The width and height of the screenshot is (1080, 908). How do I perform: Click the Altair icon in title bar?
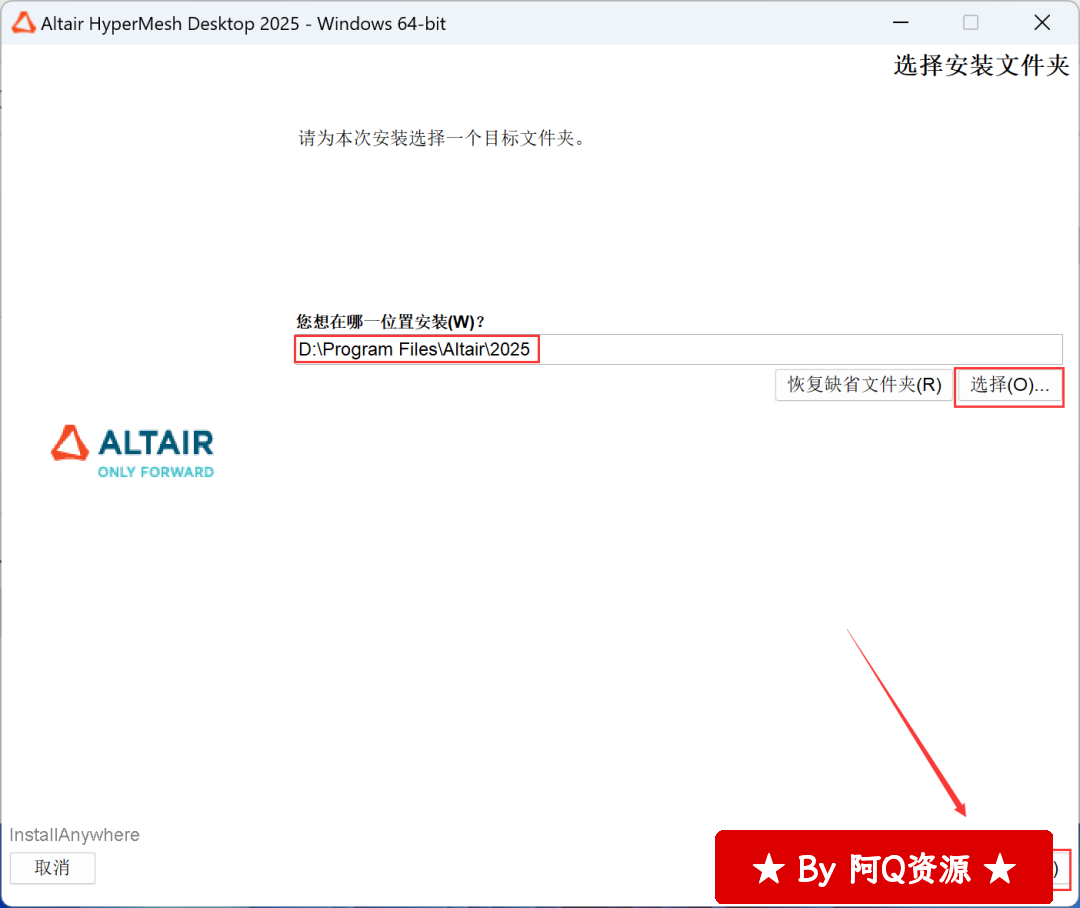(x=23, y=23)
